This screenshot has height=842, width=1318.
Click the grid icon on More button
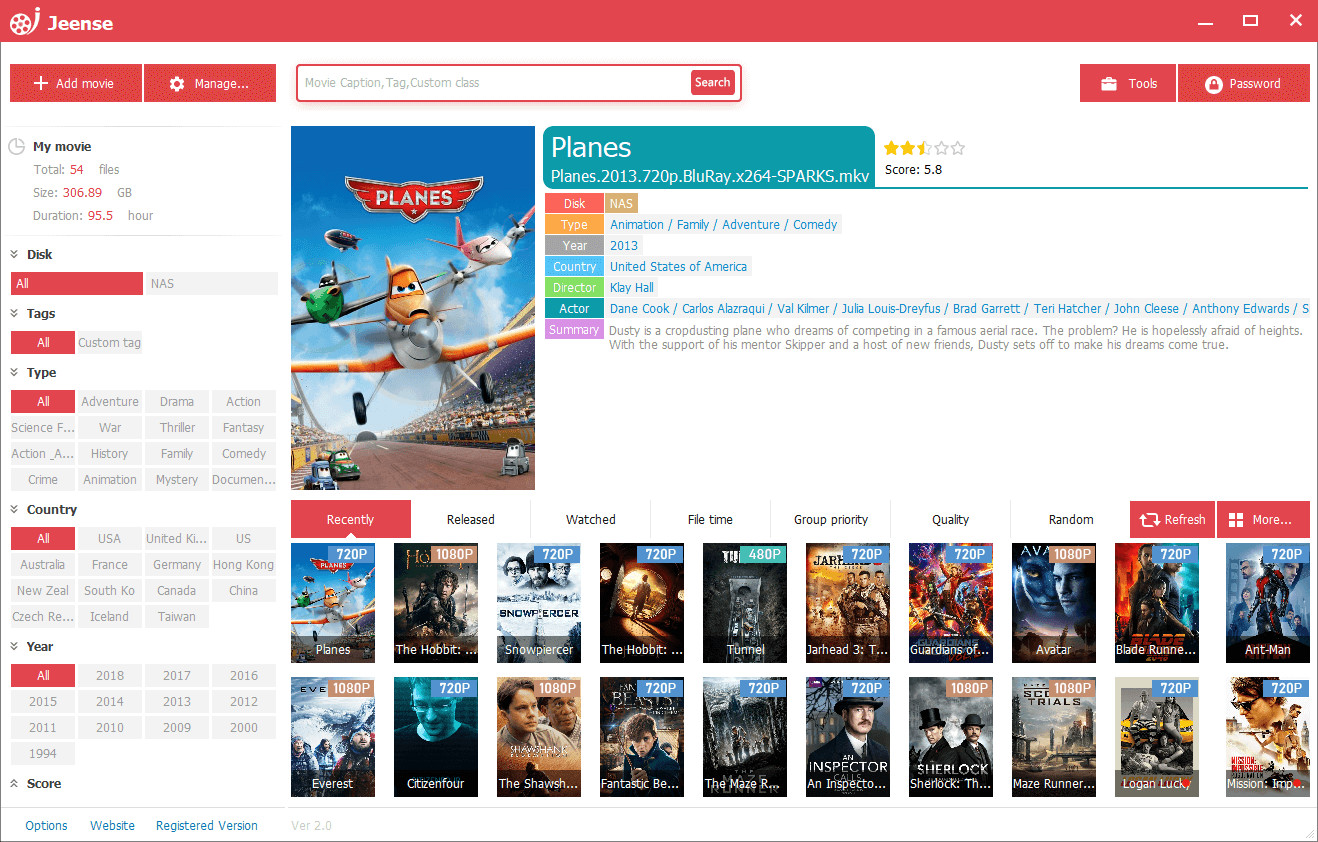(x=1236, y=520)
